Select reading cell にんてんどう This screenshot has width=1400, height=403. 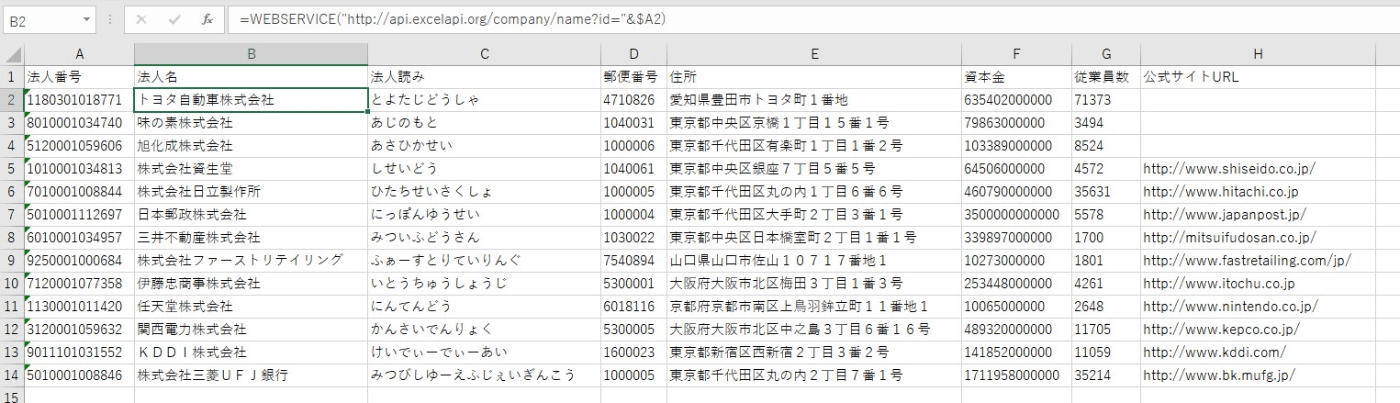tap(483, 306)
